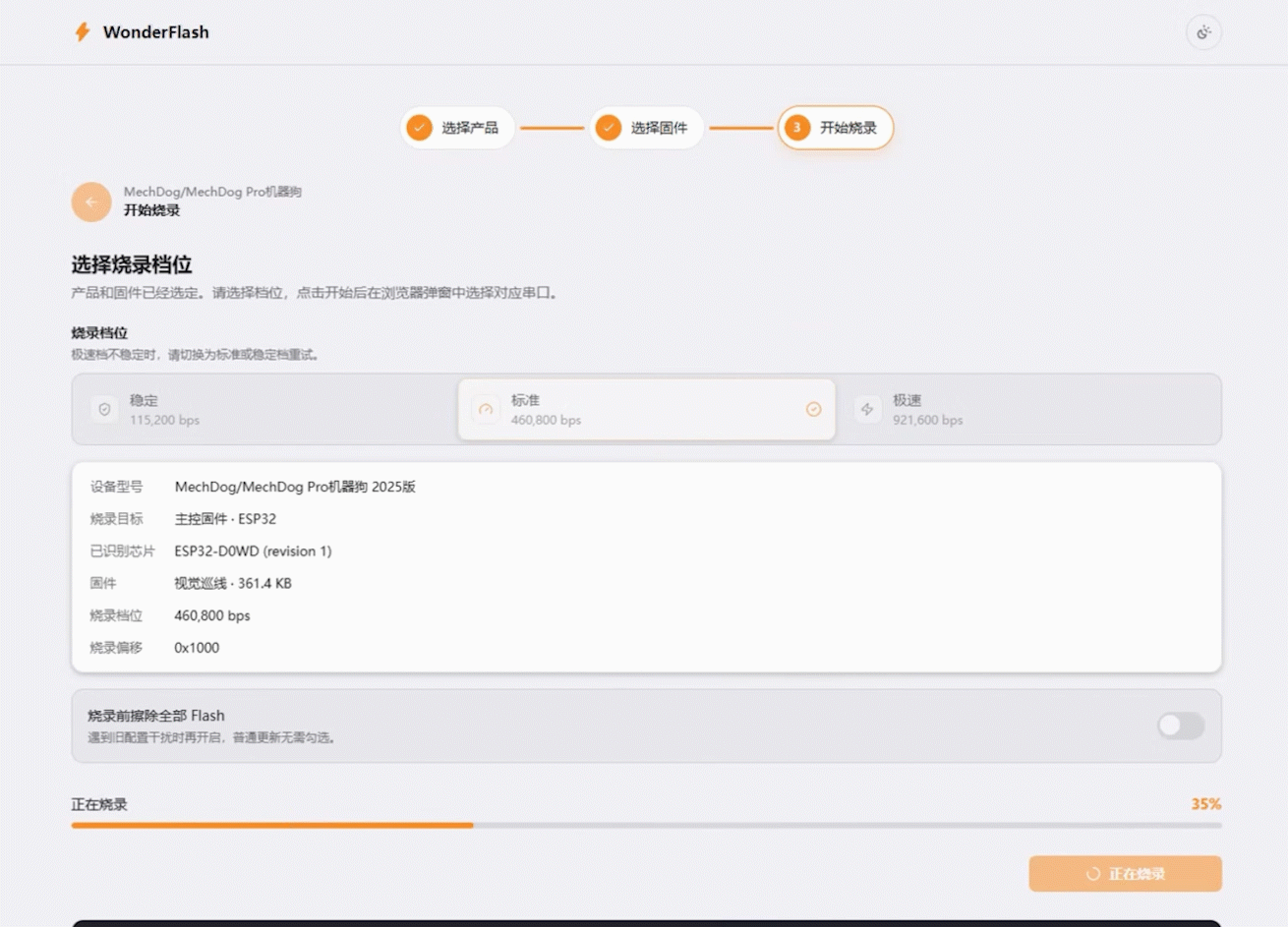This screenshot has height=927, width=1288.
Task: Click the flashing progress bar
Action: [646, 826]
